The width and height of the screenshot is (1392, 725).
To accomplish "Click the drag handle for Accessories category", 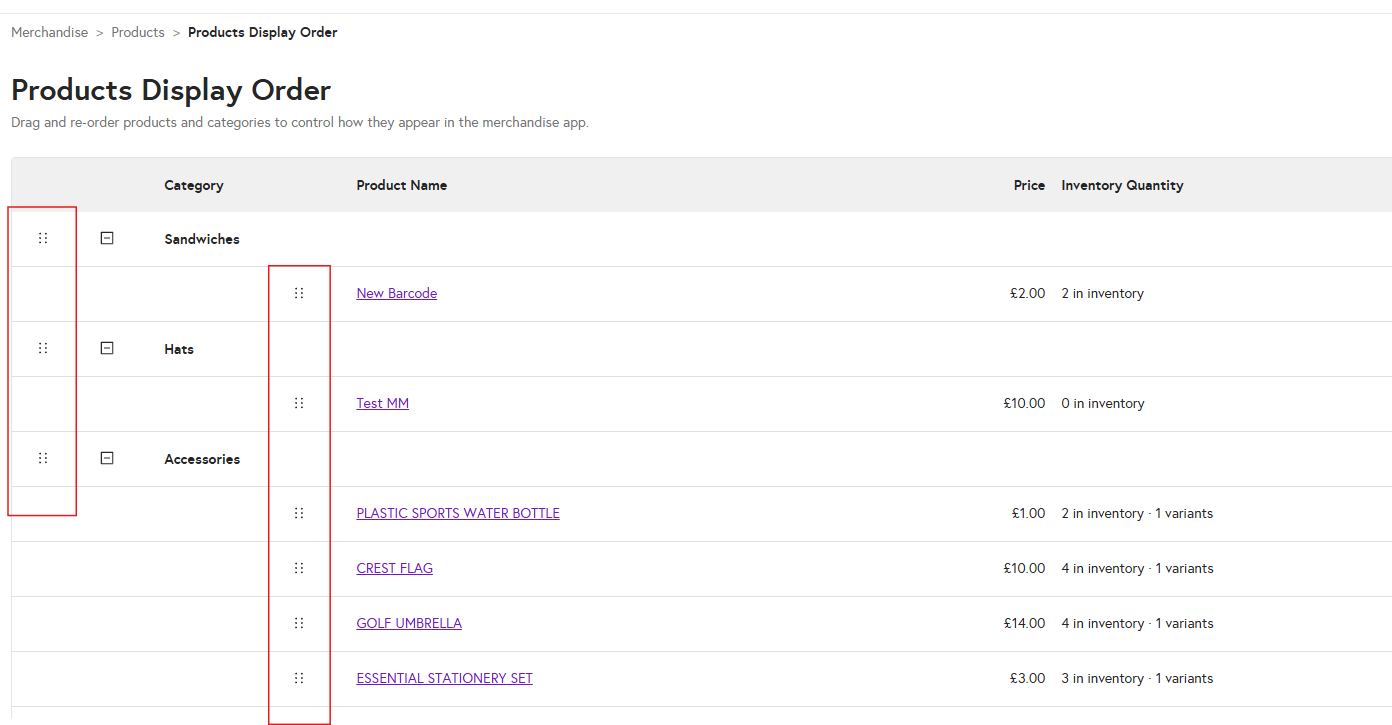I will tap(43, 458).
